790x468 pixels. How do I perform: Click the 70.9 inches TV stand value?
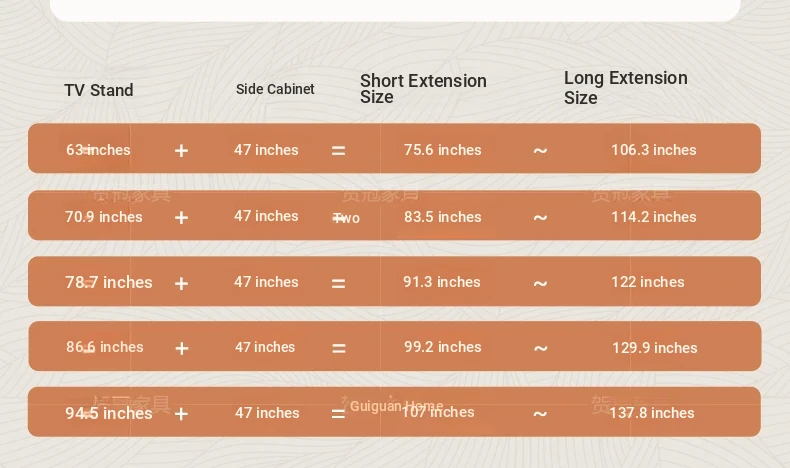(x=104, y=217)
